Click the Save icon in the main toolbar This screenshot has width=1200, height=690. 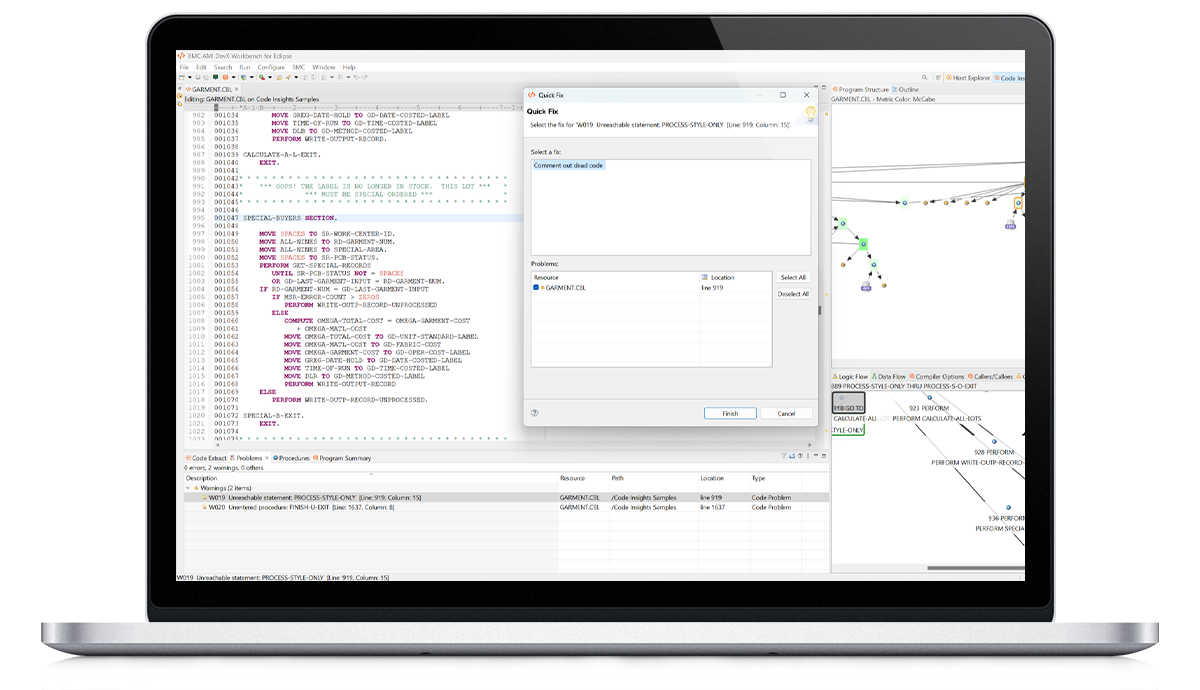coord(198,76)
